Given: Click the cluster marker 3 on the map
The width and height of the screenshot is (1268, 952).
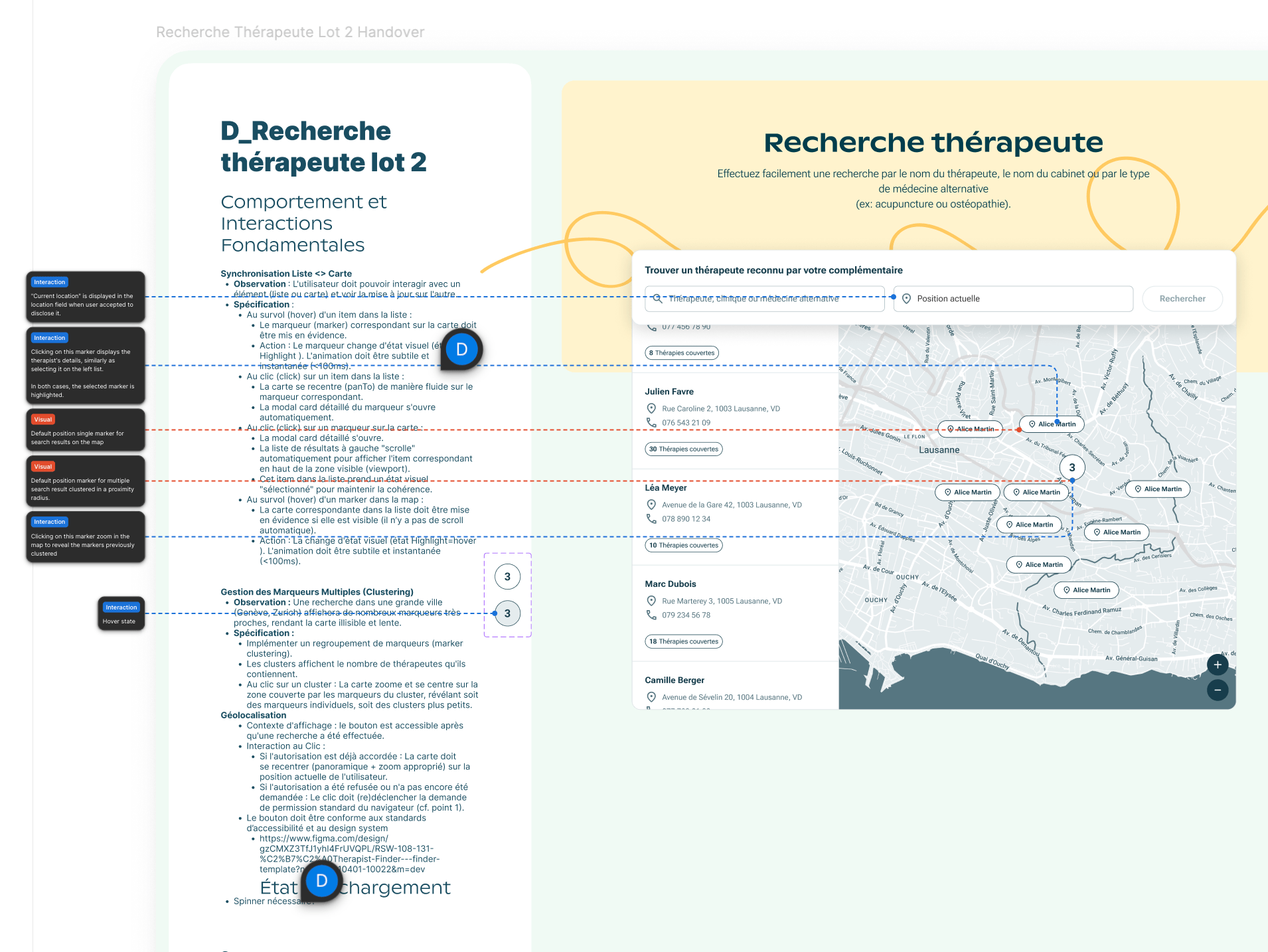Looking at the screenshot, I should 1071,467.
